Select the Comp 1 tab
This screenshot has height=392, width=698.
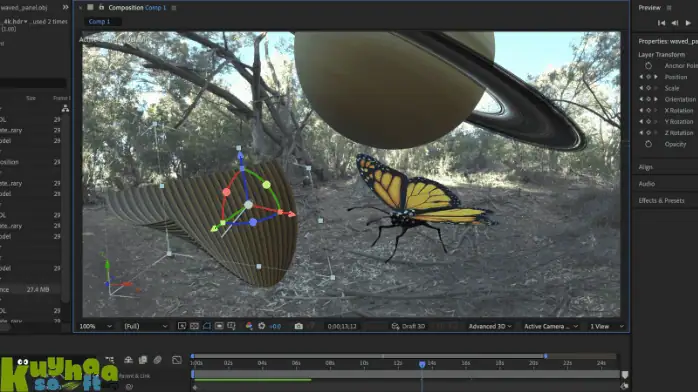[99, 21]
